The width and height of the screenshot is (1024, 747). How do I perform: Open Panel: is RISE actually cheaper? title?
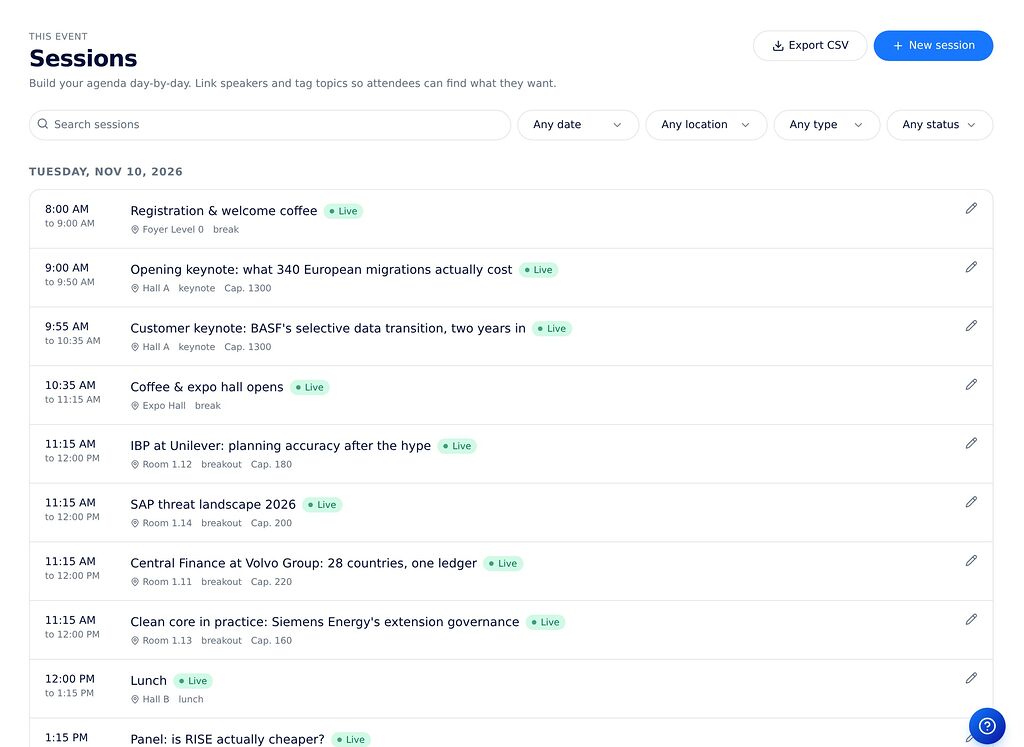[227, 739]
